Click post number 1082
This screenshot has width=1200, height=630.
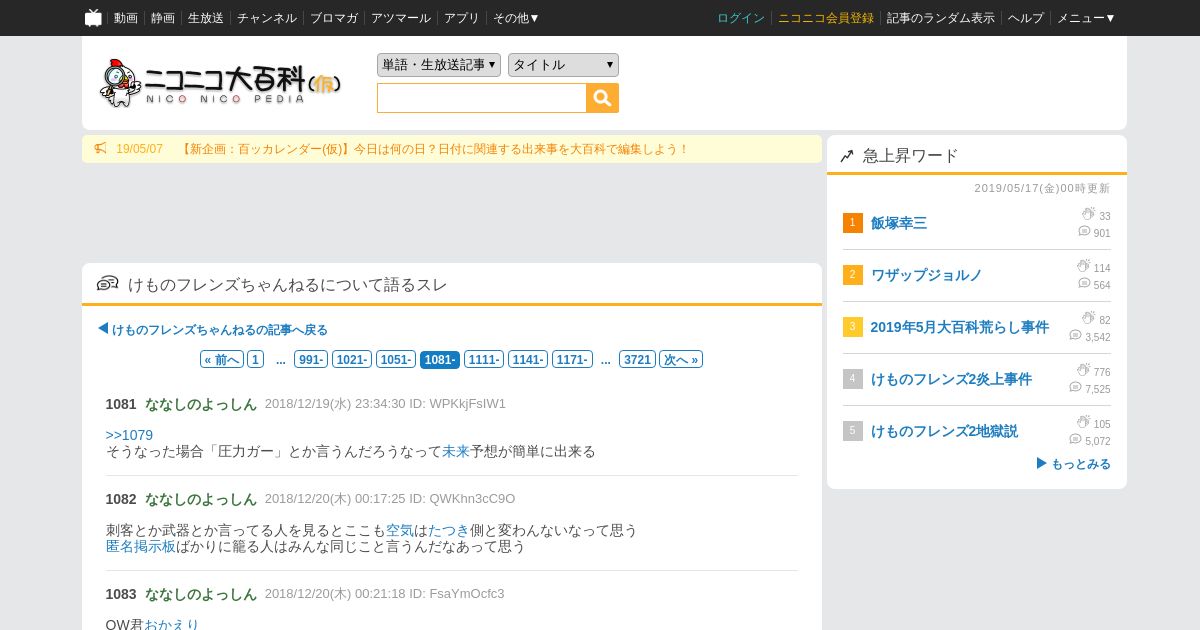point(121,499)
